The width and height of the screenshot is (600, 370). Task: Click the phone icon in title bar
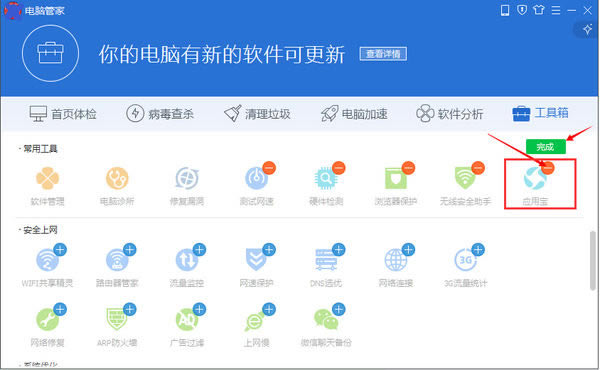505,10
